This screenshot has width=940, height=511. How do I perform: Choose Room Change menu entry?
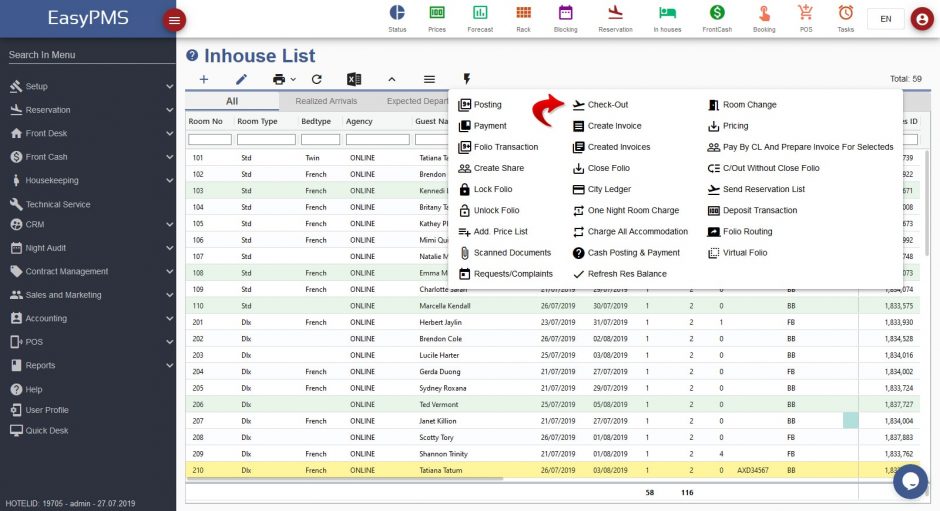point(749,105)
